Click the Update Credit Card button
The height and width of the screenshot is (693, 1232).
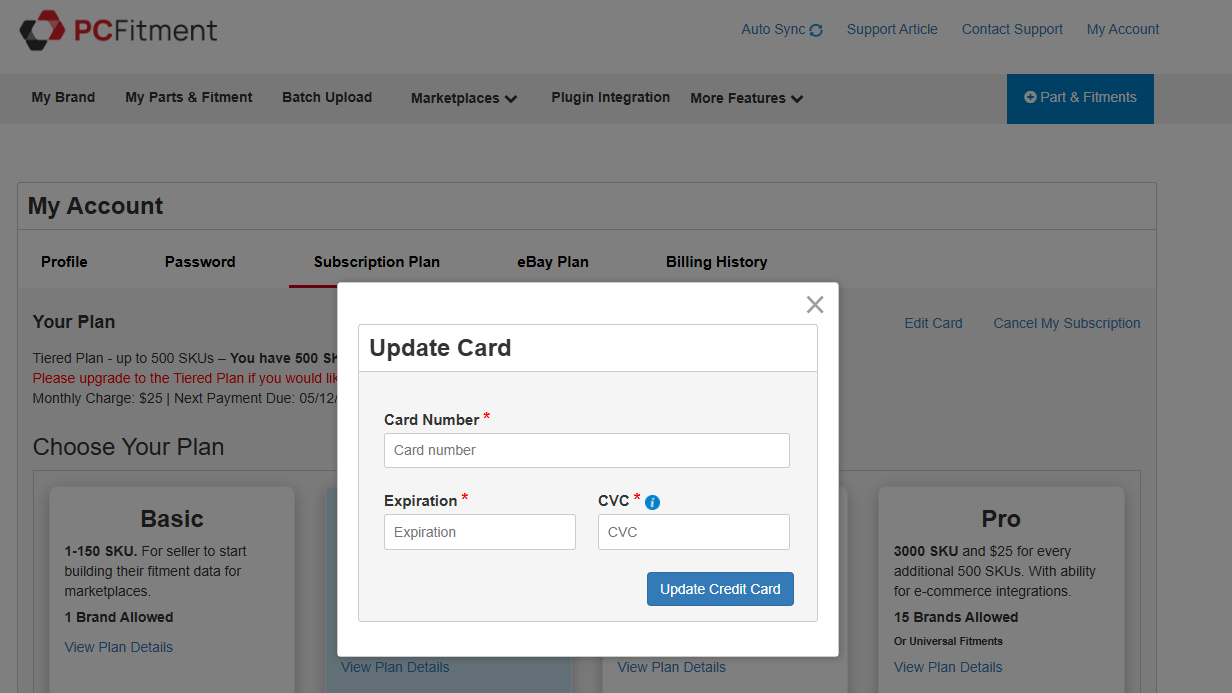(720, 589)
